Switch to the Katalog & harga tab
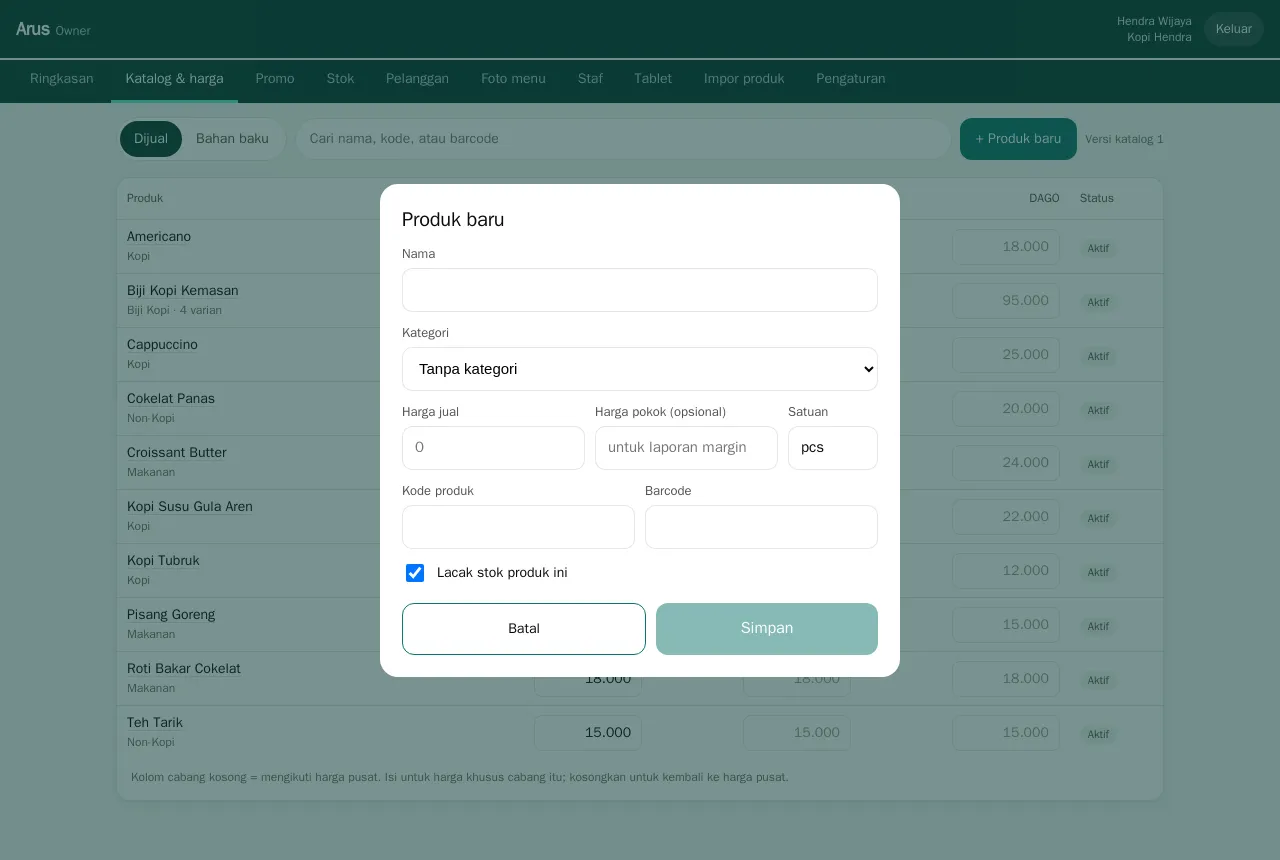 tap(175, 79)
